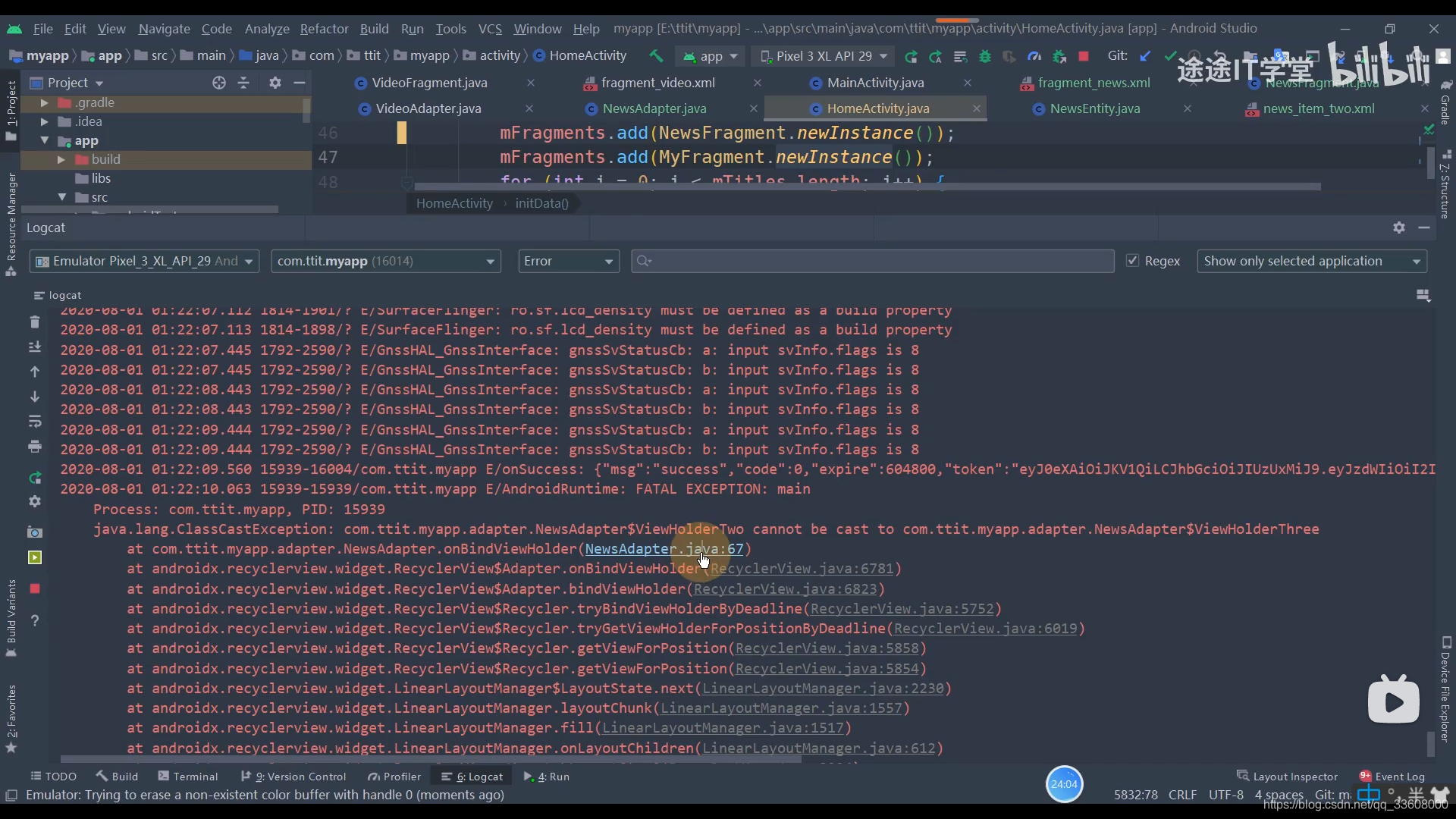1456x819 pixels.
Task: Clear logcat with the trash icon
Action: [x=35, y=322]
